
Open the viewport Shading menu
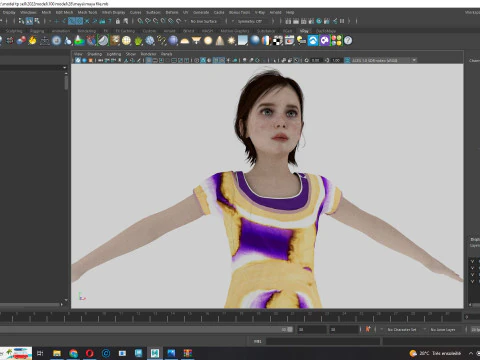point(94,54)
